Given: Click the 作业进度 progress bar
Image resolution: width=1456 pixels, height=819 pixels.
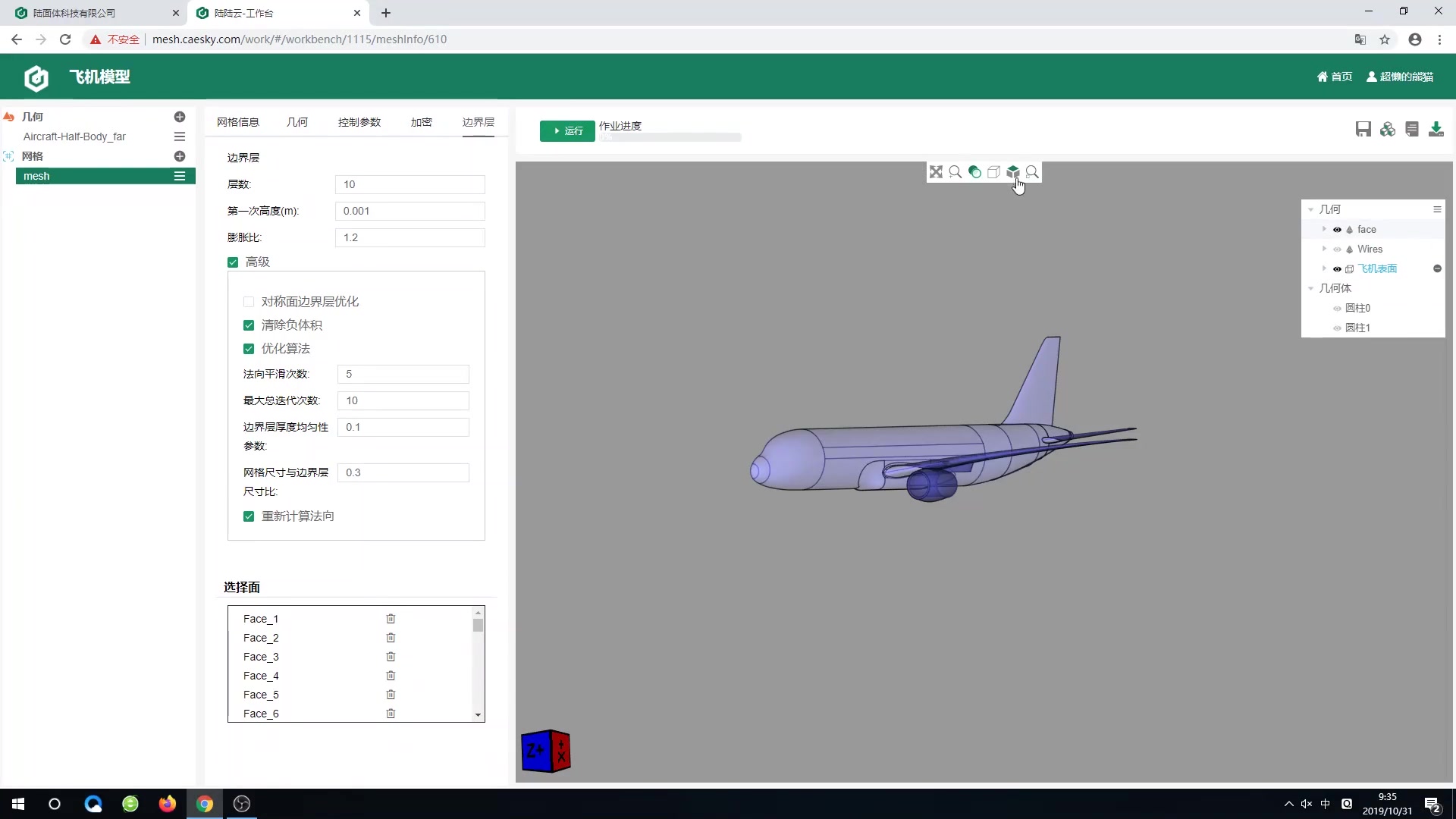Looking at the screenshot, I should (x=670, y=138).
